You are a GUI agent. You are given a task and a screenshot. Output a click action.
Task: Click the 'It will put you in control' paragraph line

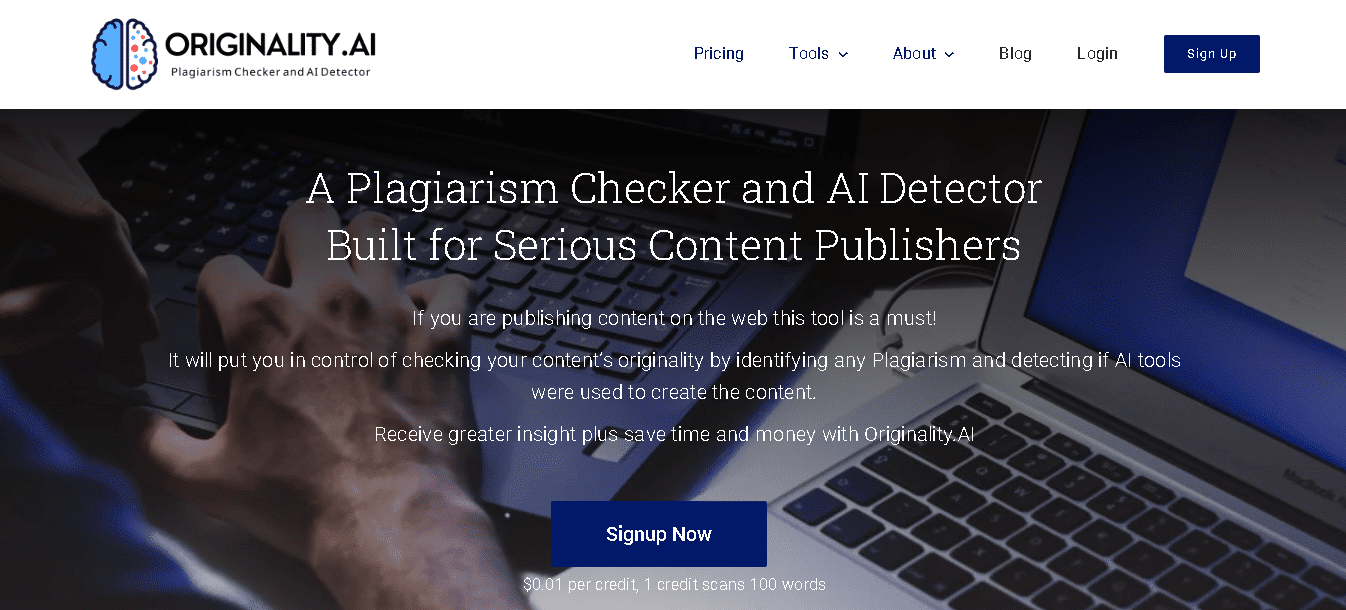(674, 360)
